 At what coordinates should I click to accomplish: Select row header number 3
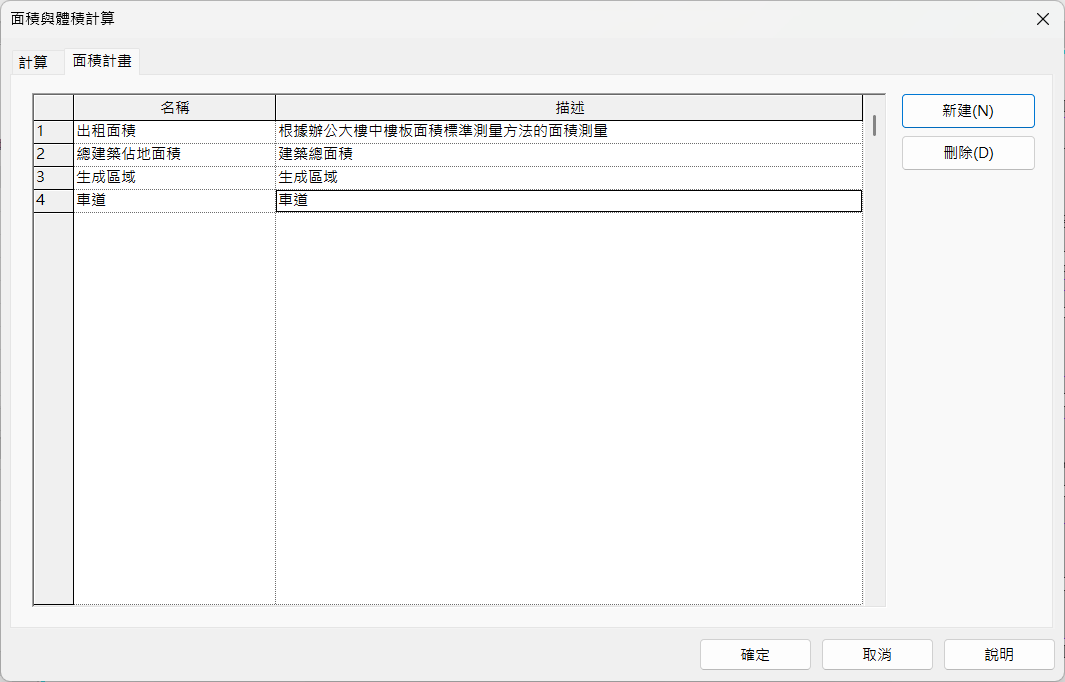(x=53, y=177)
